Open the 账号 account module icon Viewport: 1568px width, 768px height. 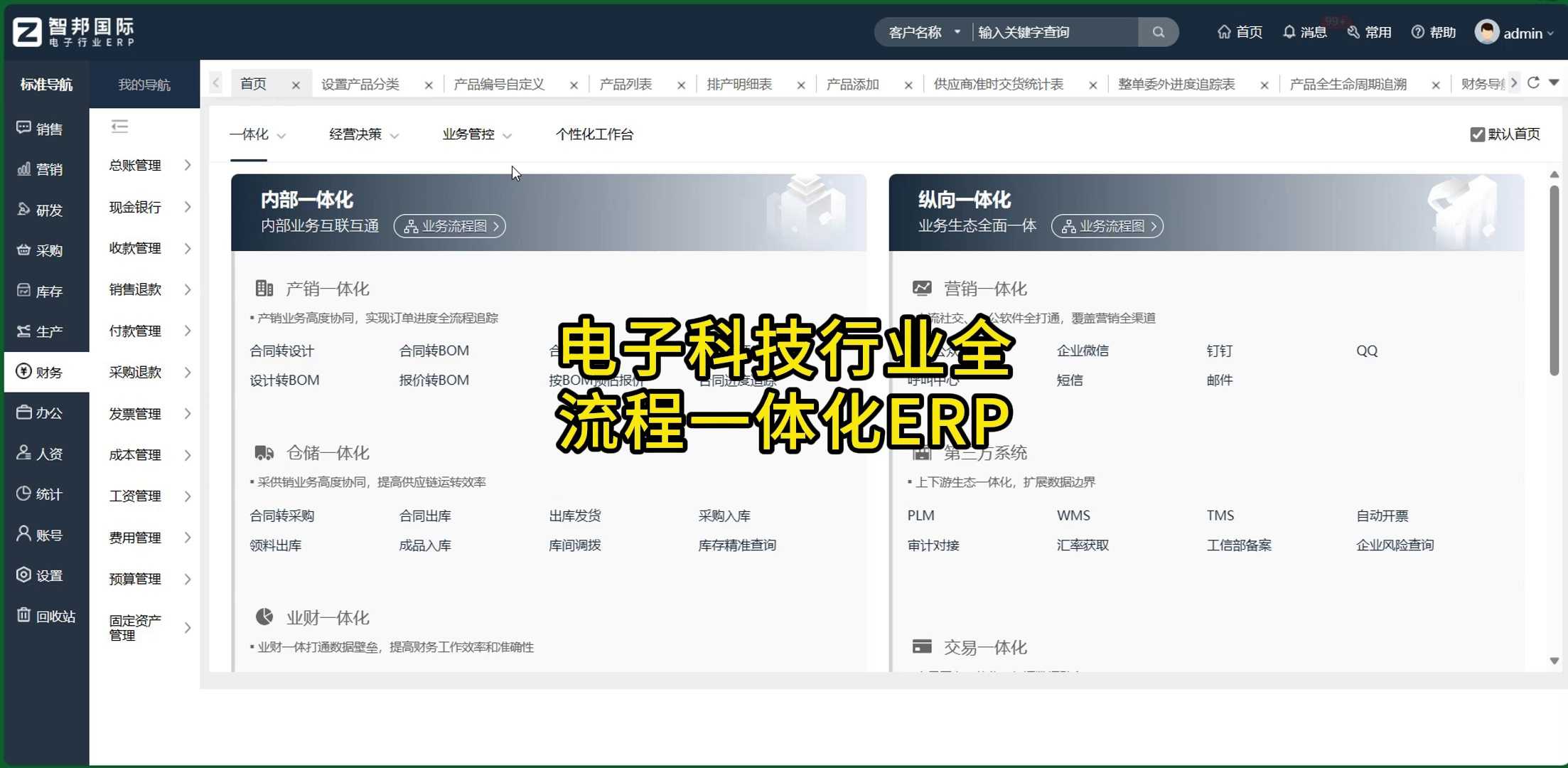pyautogui.click(x=23, y=534)
